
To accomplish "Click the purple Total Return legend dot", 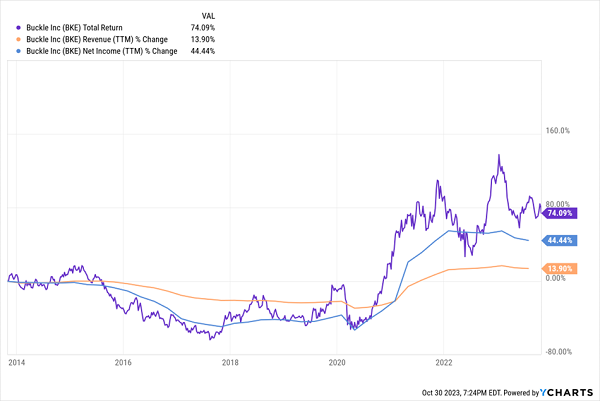I will point(18,28).
